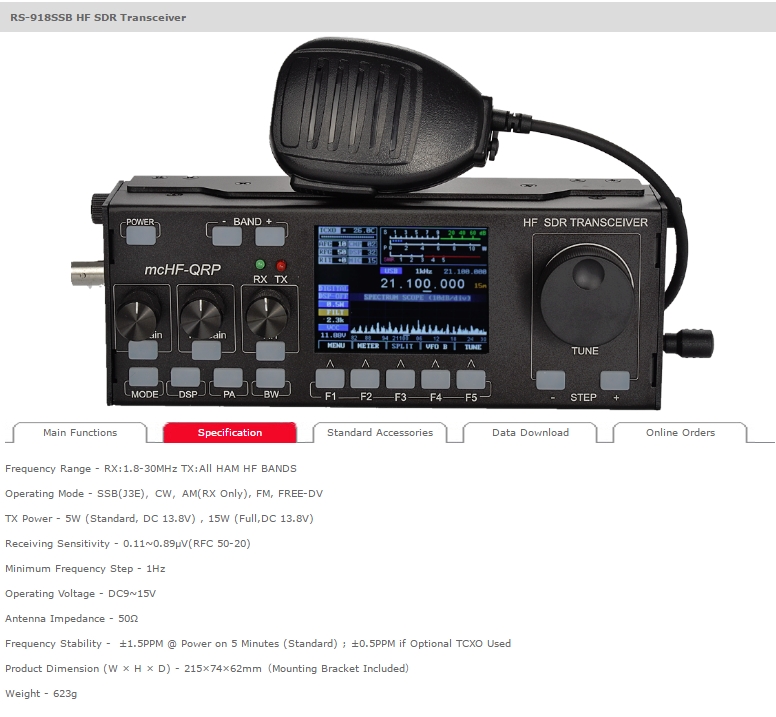Click the Antenna Impedance 50Ω line
Viewport: 776px width, 717px height.
pos(72,619)
